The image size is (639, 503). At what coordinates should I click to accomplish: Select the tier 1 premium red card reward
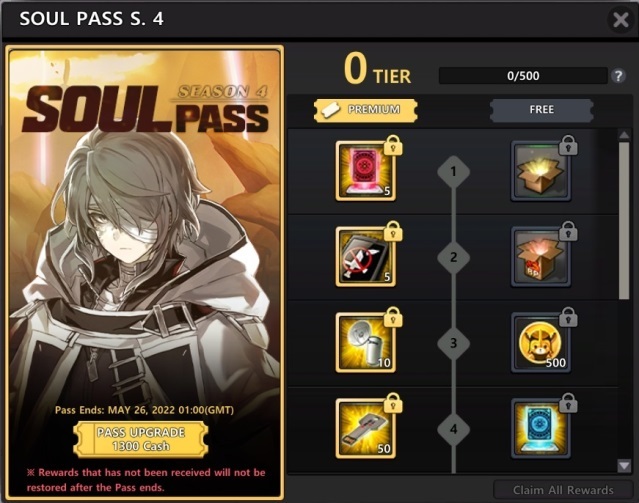click(x=366, y=171)
